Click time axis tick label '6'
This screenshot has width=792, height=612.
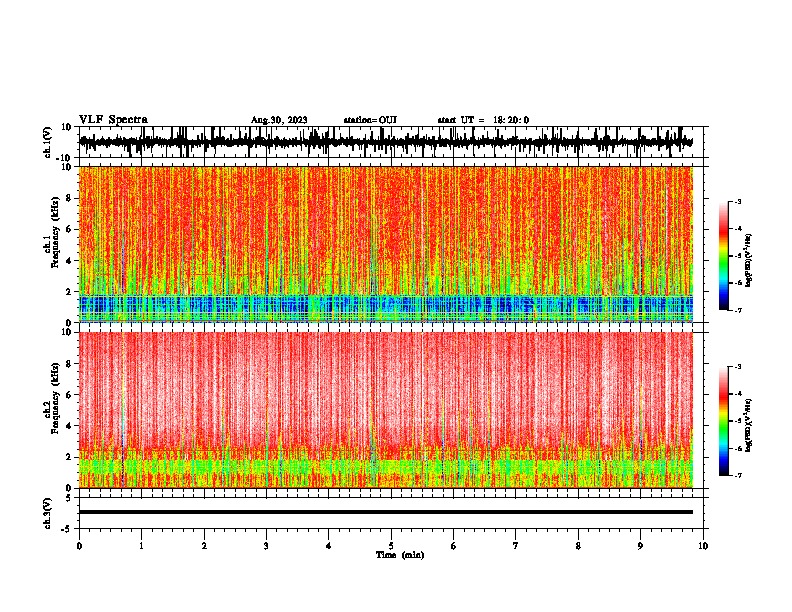[x=454, y=546]
